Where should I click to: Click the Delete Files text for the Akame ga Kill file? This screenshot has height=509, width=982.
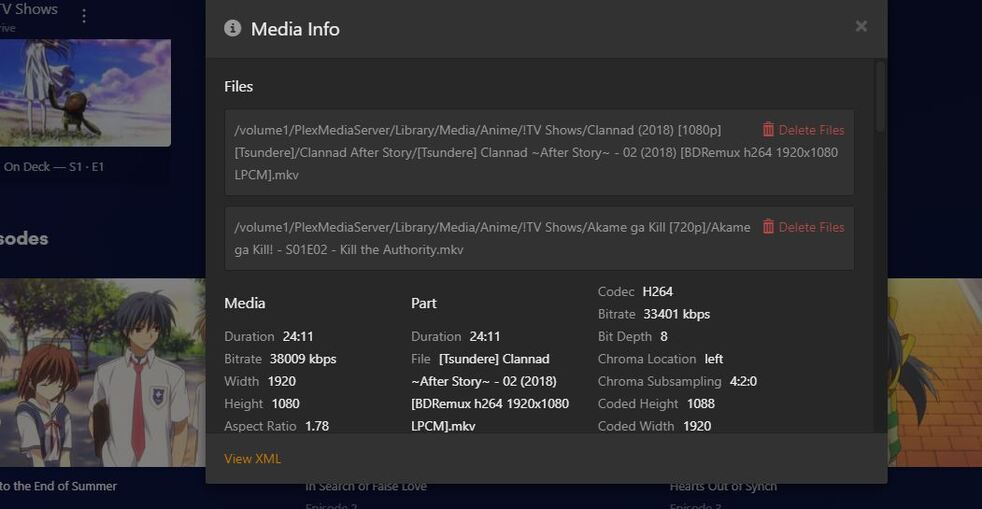tap(811, 227)
